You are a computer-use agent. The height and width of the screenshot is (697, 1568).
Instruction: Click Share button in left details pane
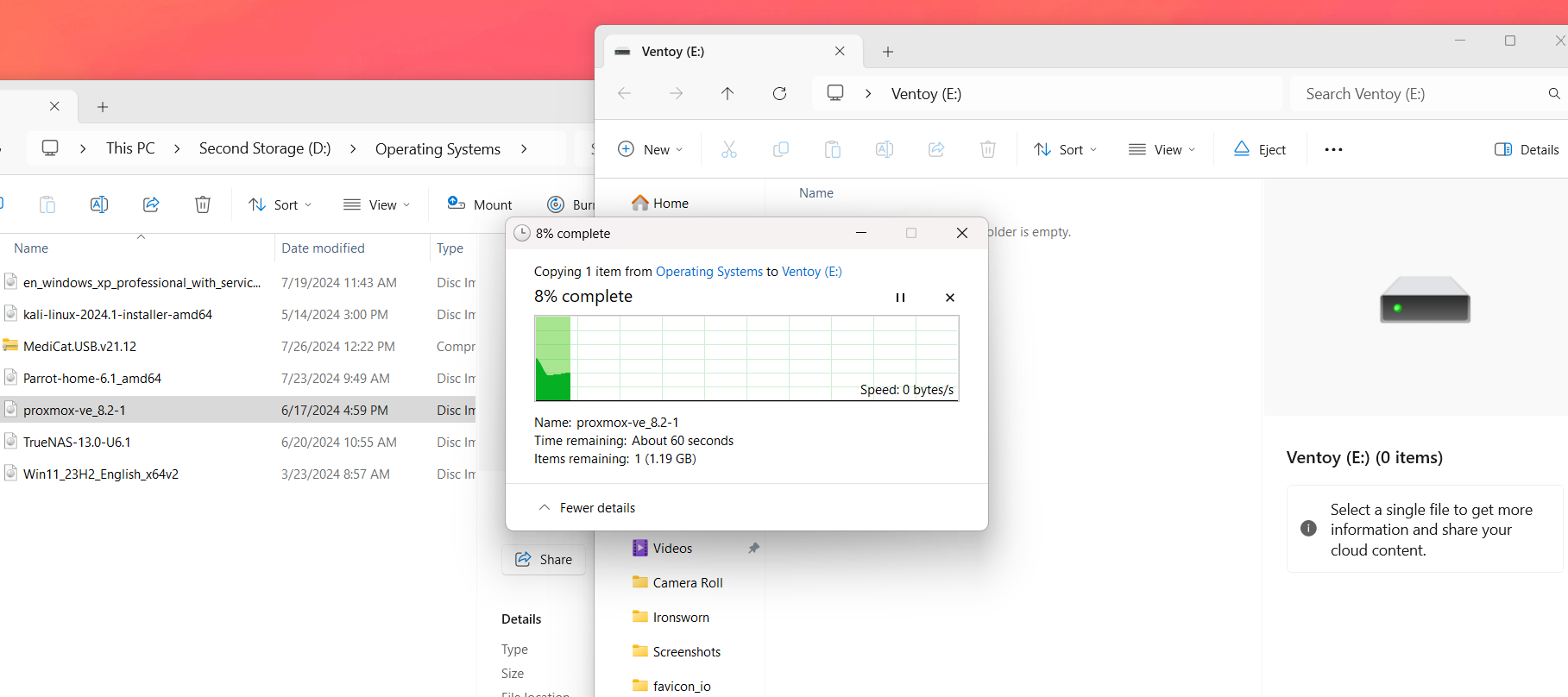(x=544, y=560)
